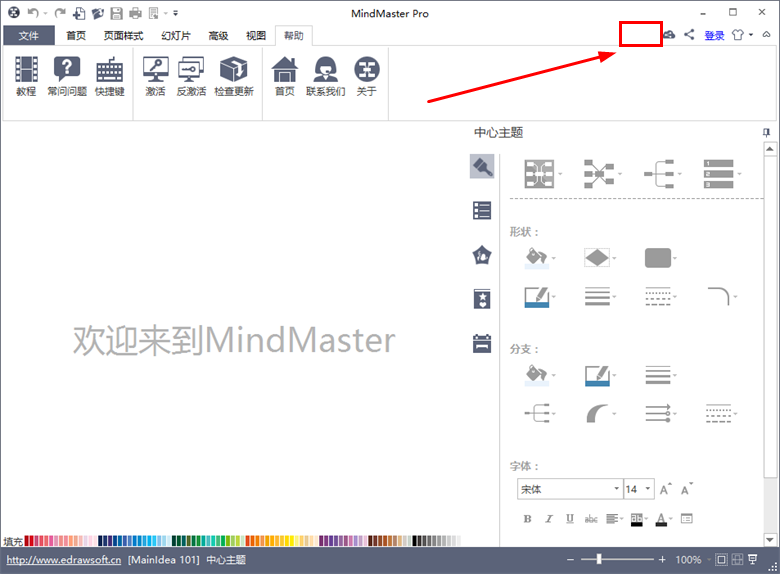The height and width of the screenshot is (574, 780).
Task: Toggle italic I formatting
Action: 549,519
